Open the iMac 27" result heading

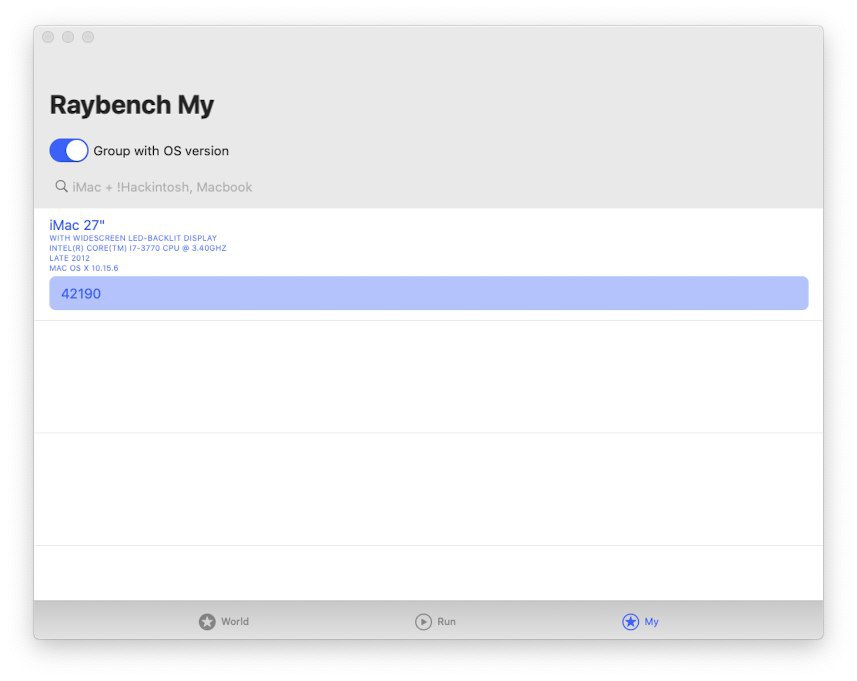tap(77, 225)
